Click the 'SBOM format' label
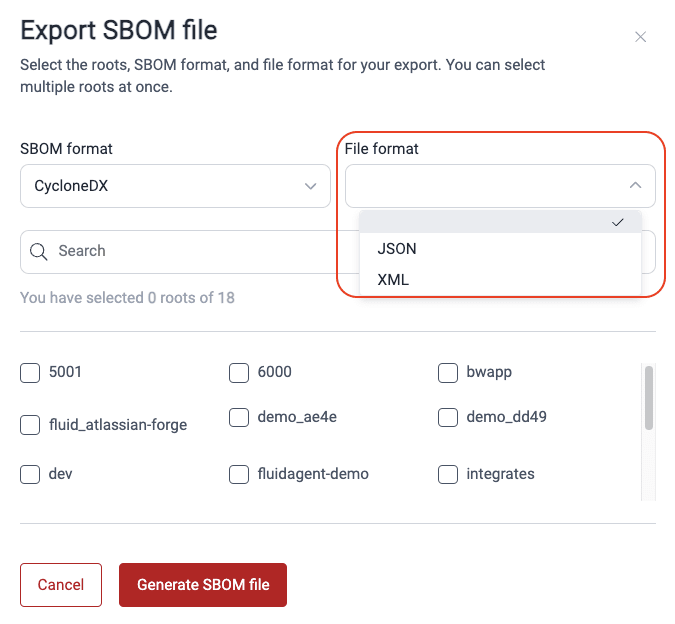 pyautogui.click(x=66, y=149)
